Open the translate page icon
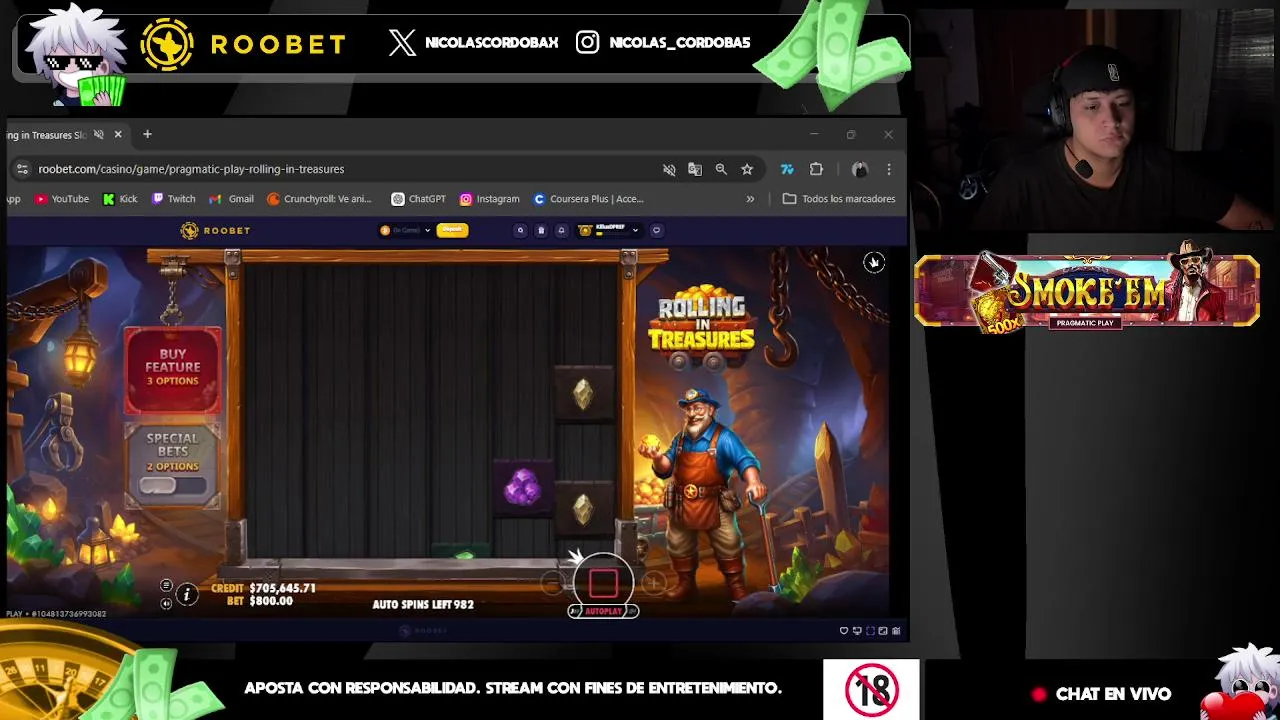Image resolution: width=1280 pixels, height=720 pixels. tap(695, 170)
